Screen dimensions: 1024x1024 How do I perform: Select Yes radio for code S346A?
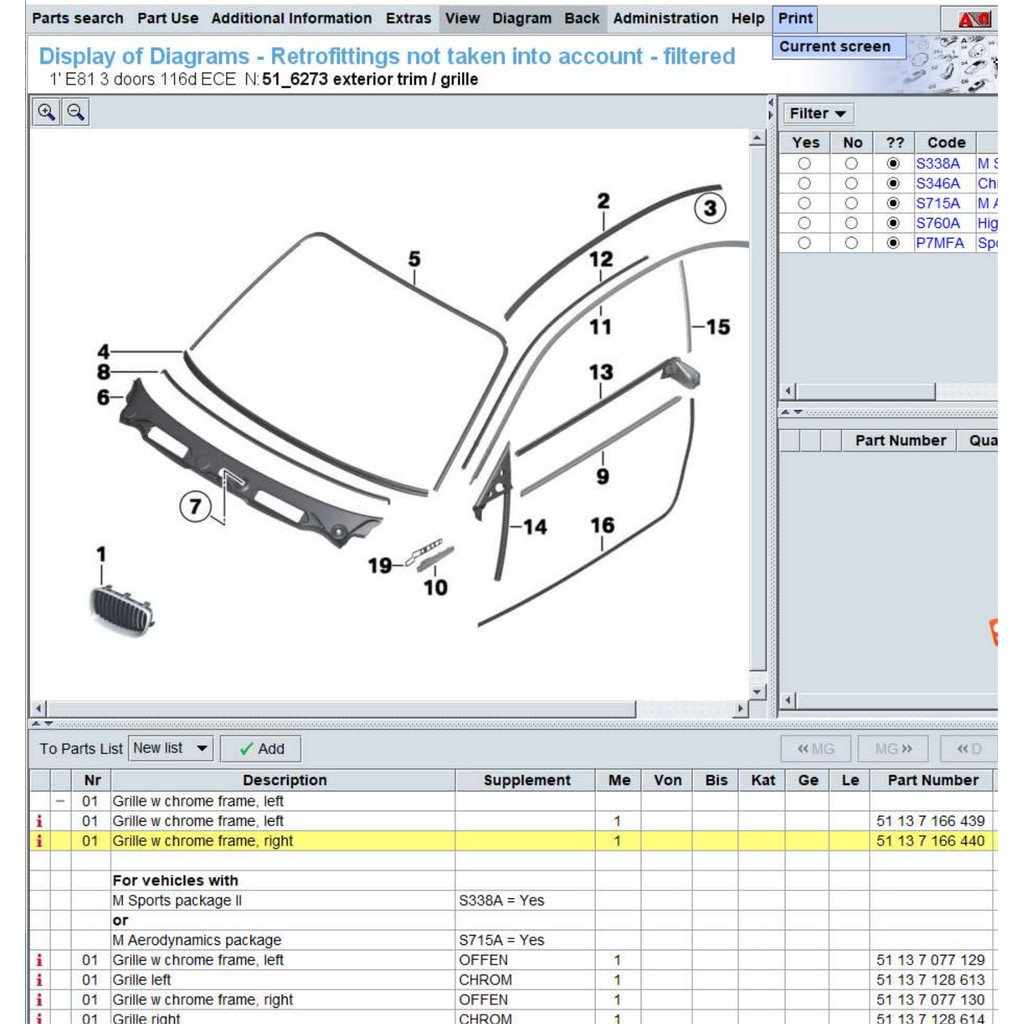pyautogui.click(x=805, y=184)
